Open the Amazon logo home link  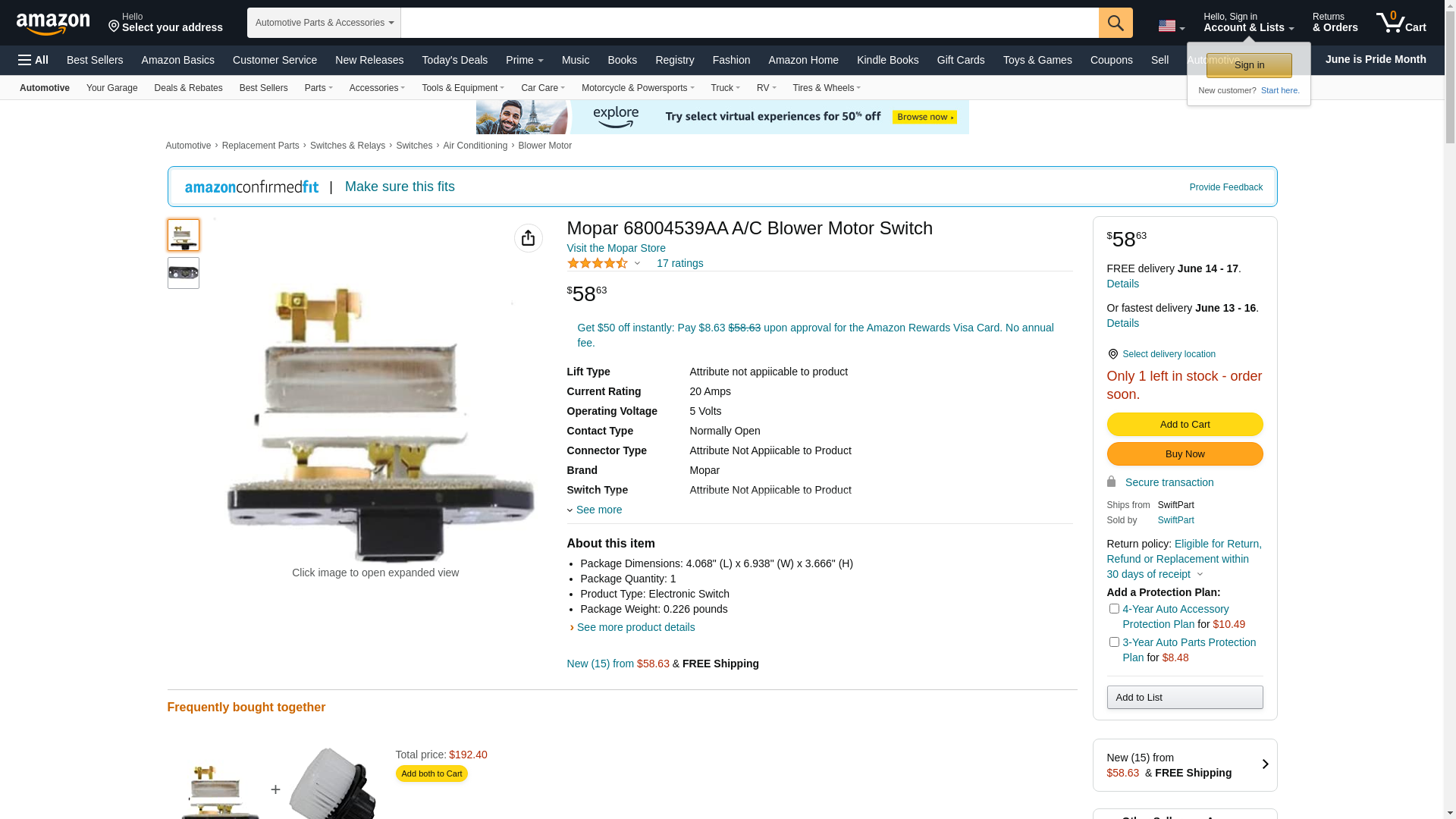(x=53, y=24)
